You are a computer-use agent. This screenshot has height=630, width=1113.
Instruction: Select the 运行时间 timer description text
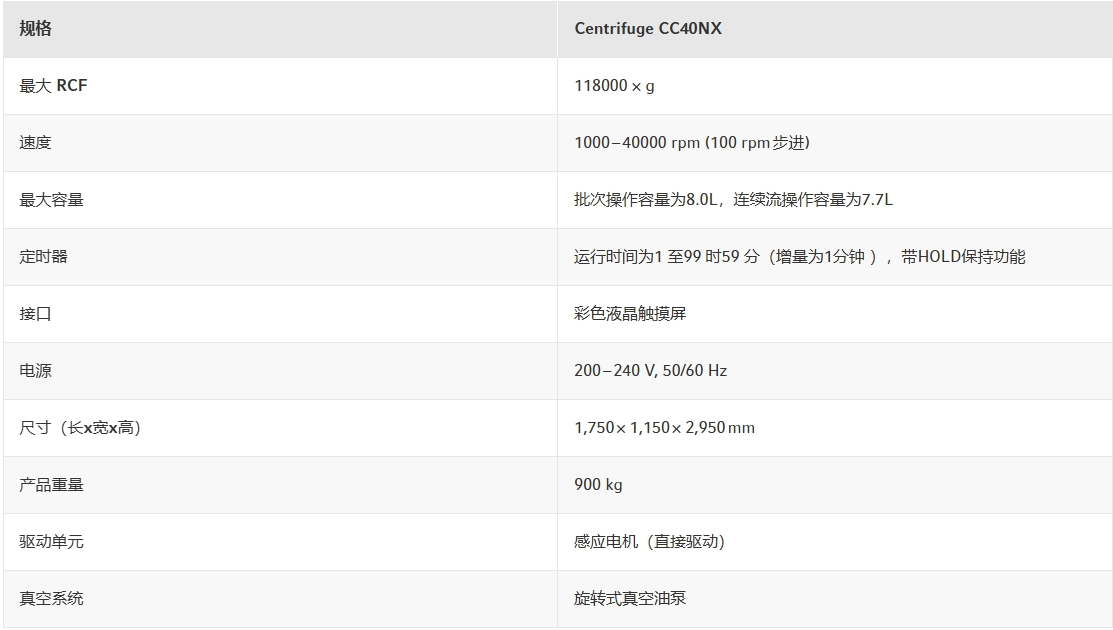(x=799, y=257)
